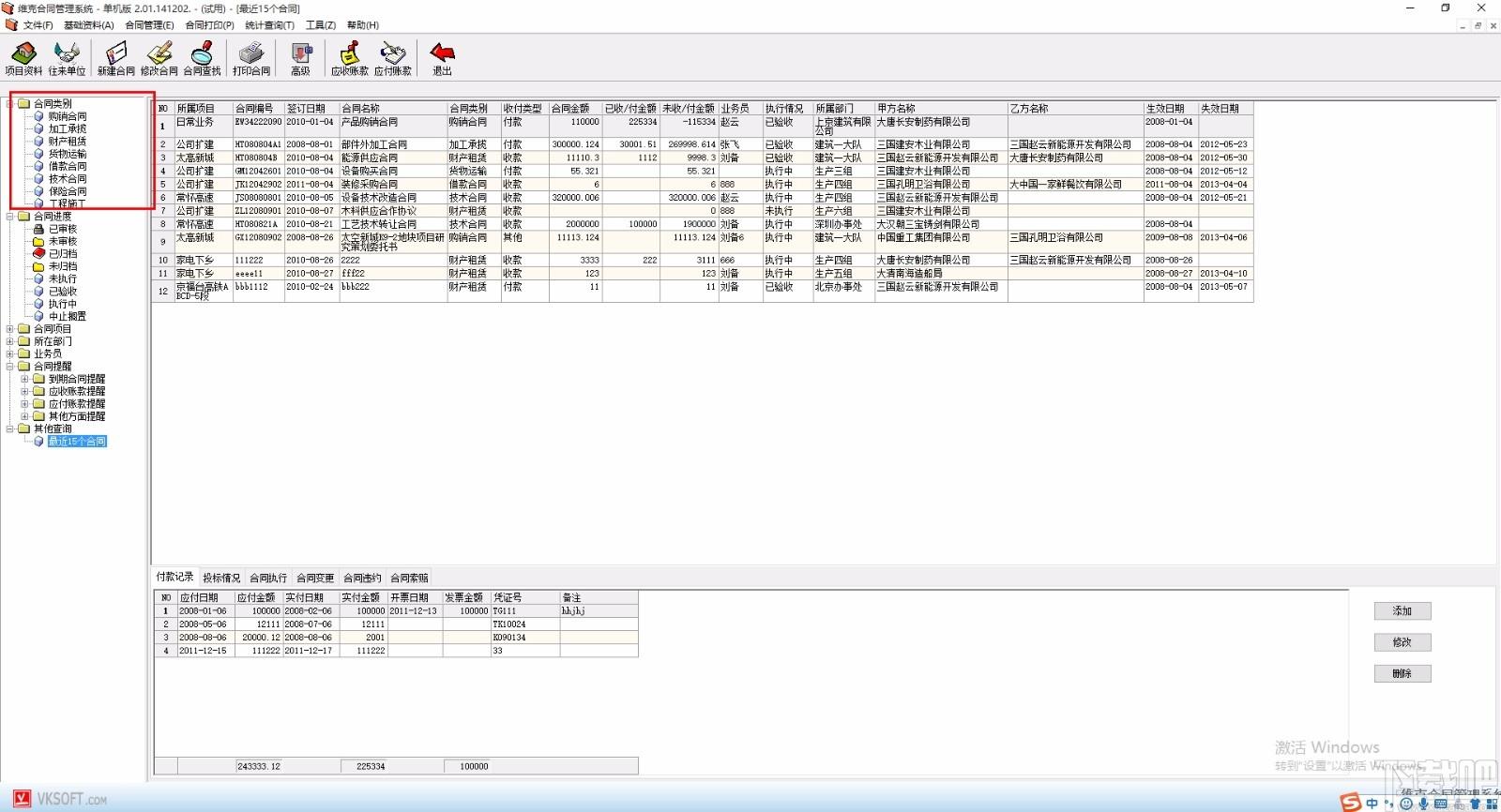
Task: Open the 合同打印(P) menu
Action: 209,25
